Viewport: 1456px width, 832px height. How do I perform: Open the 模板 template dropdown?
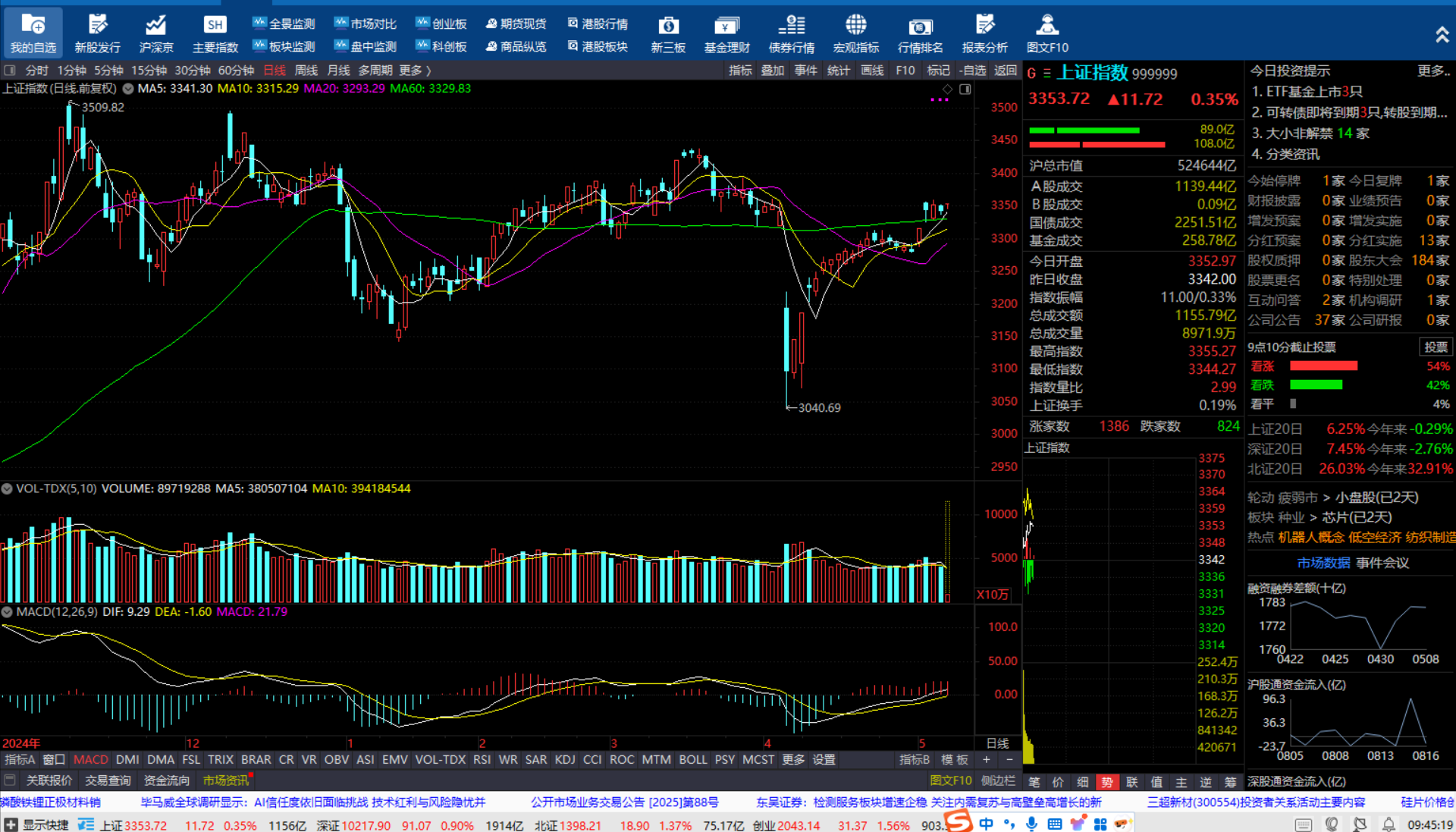tap(955, 760)
